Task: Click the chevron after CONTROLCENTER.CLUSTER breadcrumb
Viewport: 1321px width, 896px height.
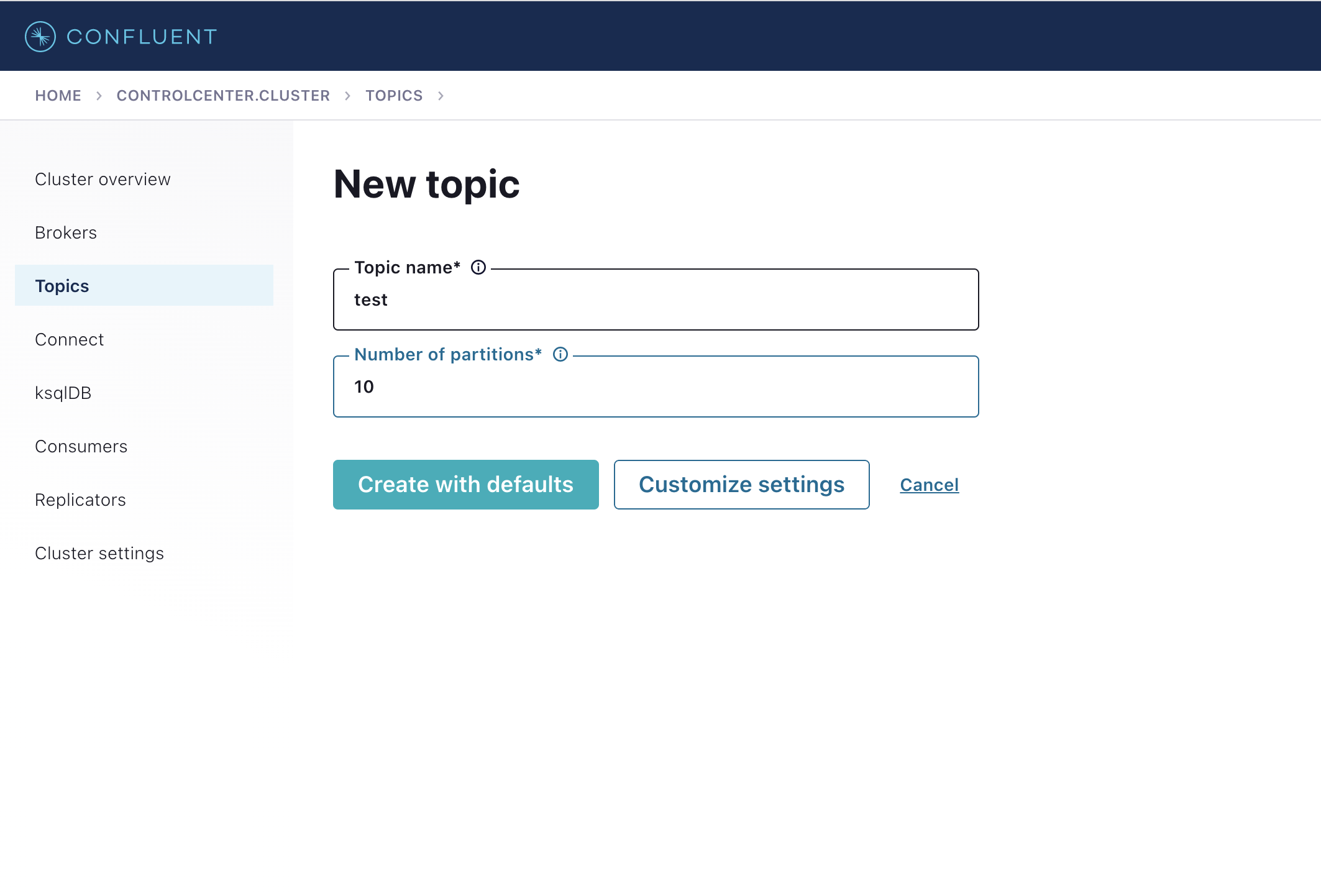Action: [348, 96]
